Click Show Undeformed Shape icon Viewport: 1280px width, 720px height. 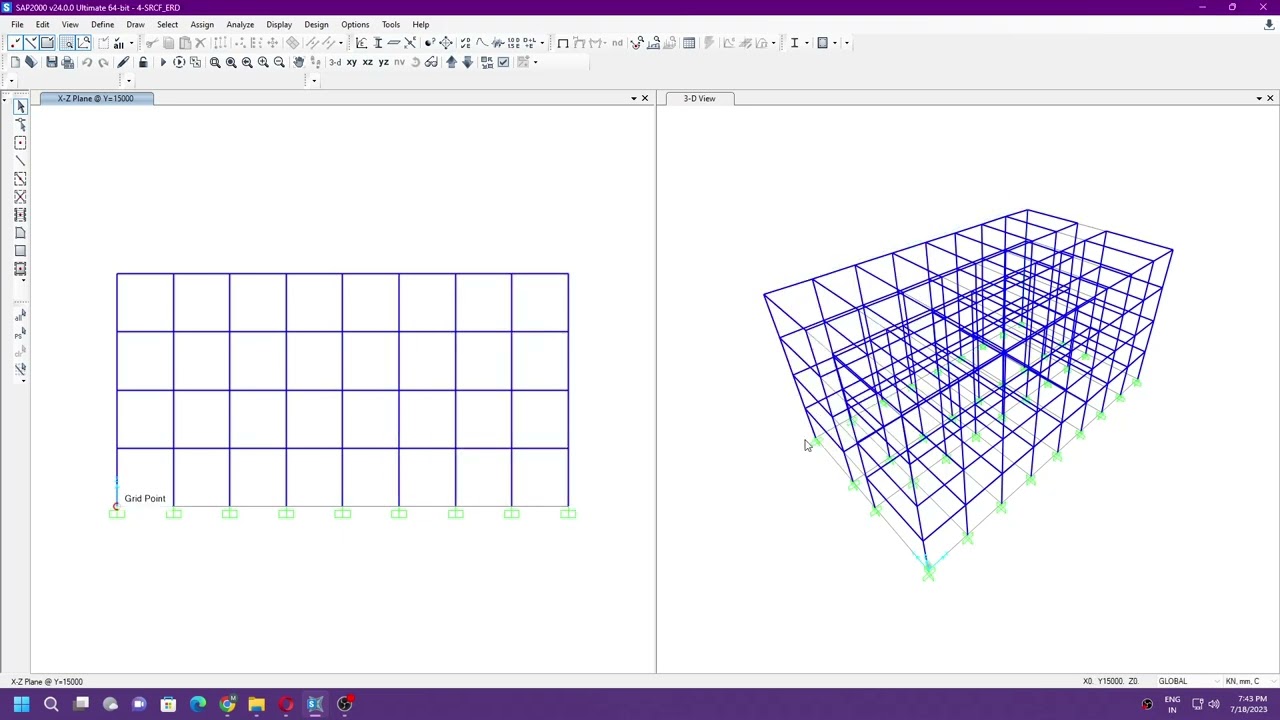pyautogui.click(x=562, y=43)
